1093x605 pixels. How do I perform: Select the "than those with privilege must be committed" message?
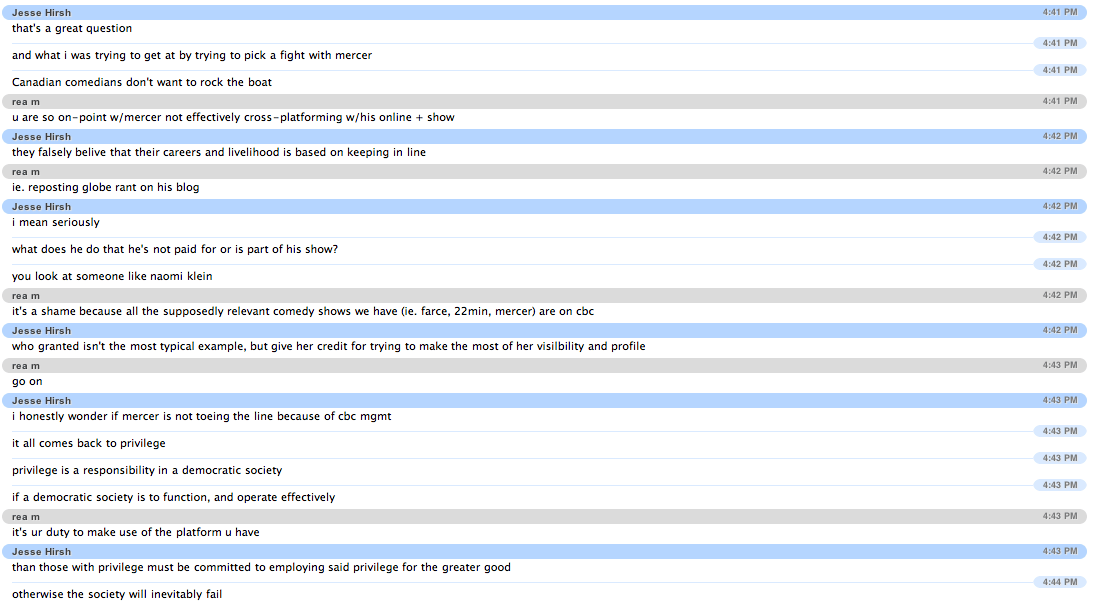point(261,568)
